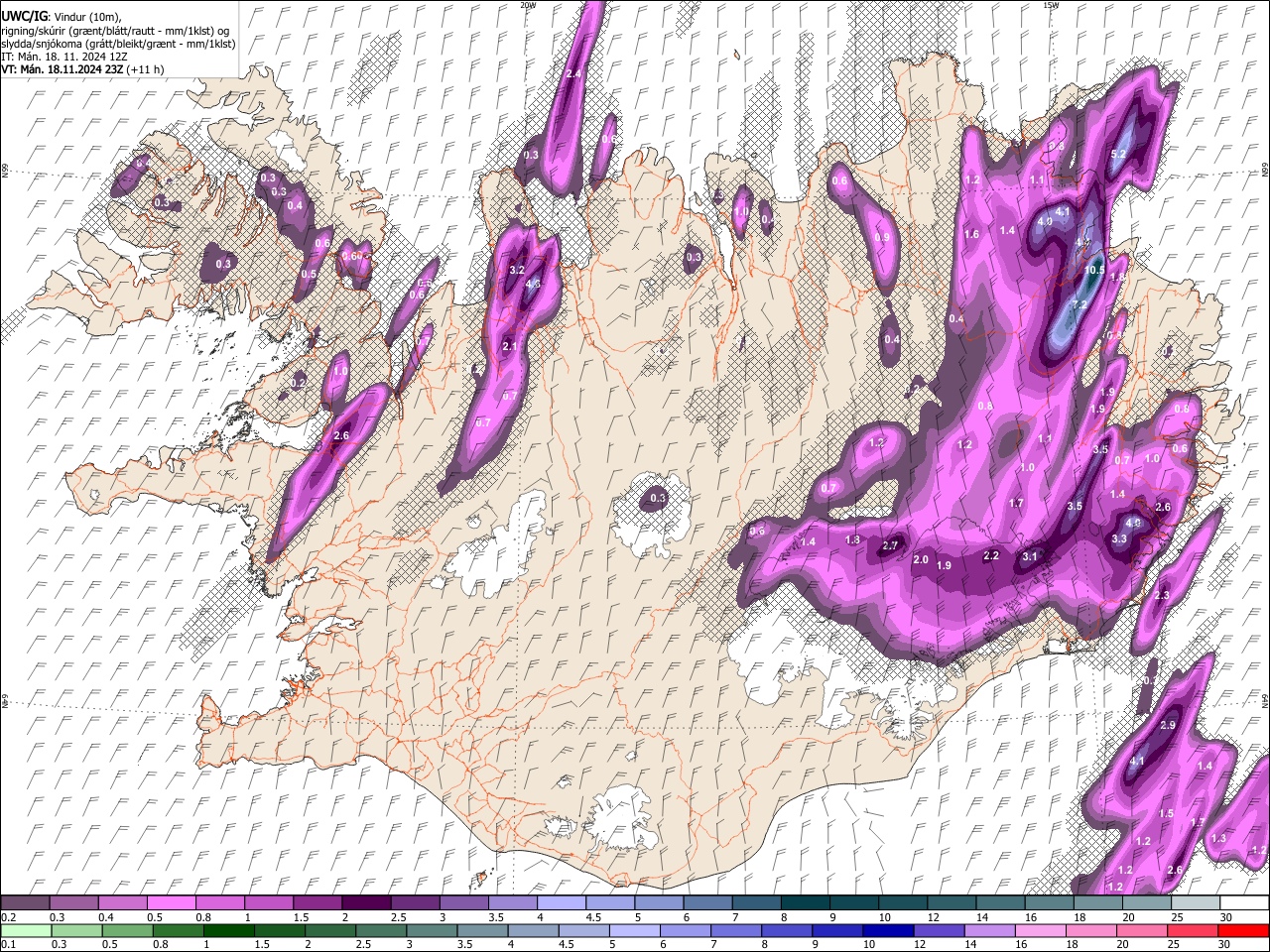This screenshot has height=952, width=1270.
Task: Click the 2.2 value on the map
Action: tap(991, 555)
